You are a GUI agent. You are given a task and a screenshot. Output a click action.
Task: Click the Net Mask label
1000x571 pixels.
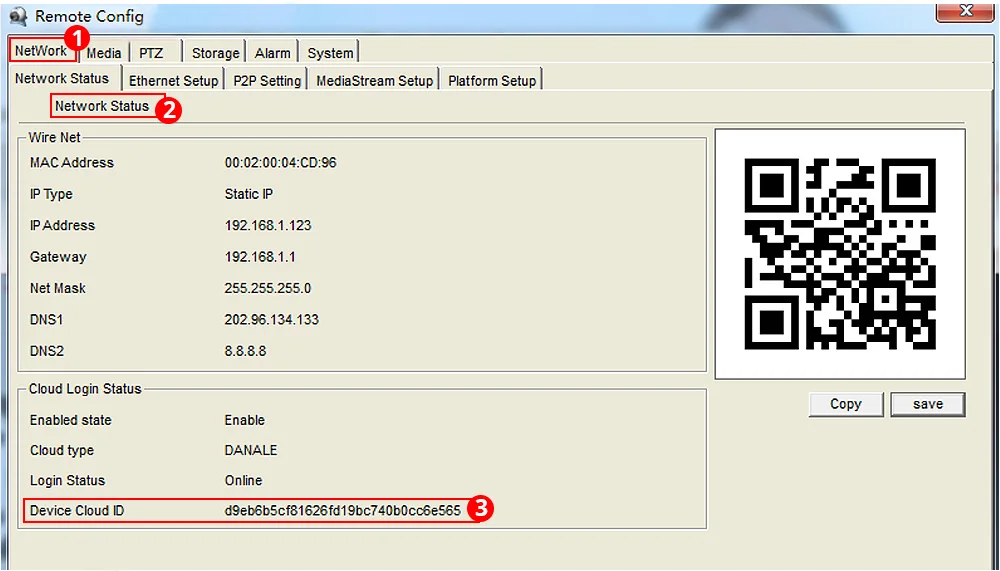point(57,288)
